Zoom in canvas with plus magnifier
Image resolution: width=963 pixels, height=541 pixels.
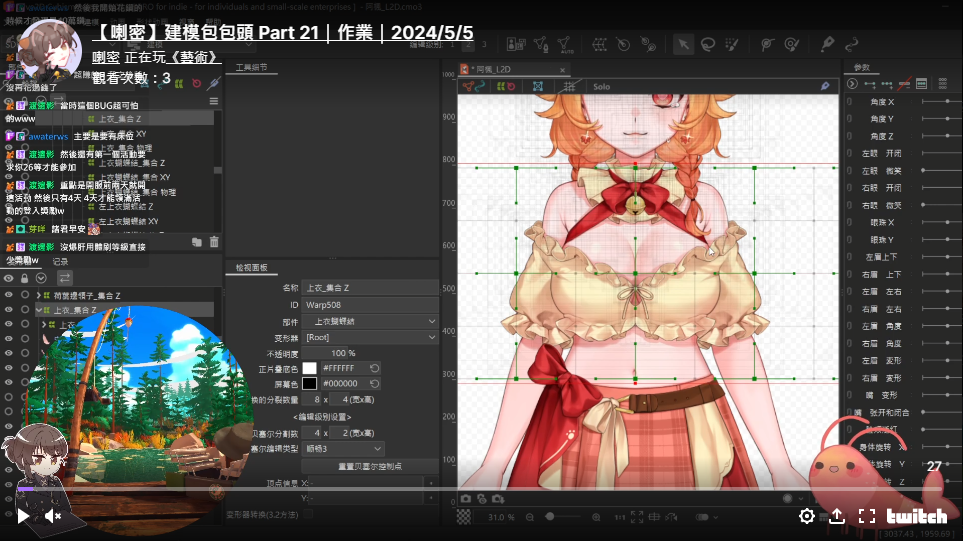[596, 517]
